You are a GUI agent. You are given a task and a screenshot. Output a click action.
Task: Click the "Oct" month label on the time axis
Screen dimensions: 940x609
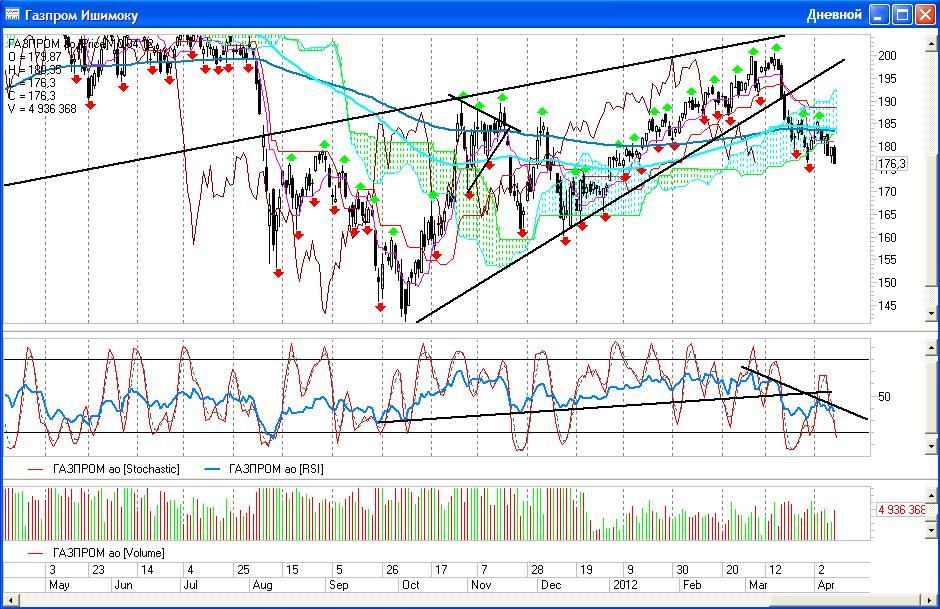point(411,585)
